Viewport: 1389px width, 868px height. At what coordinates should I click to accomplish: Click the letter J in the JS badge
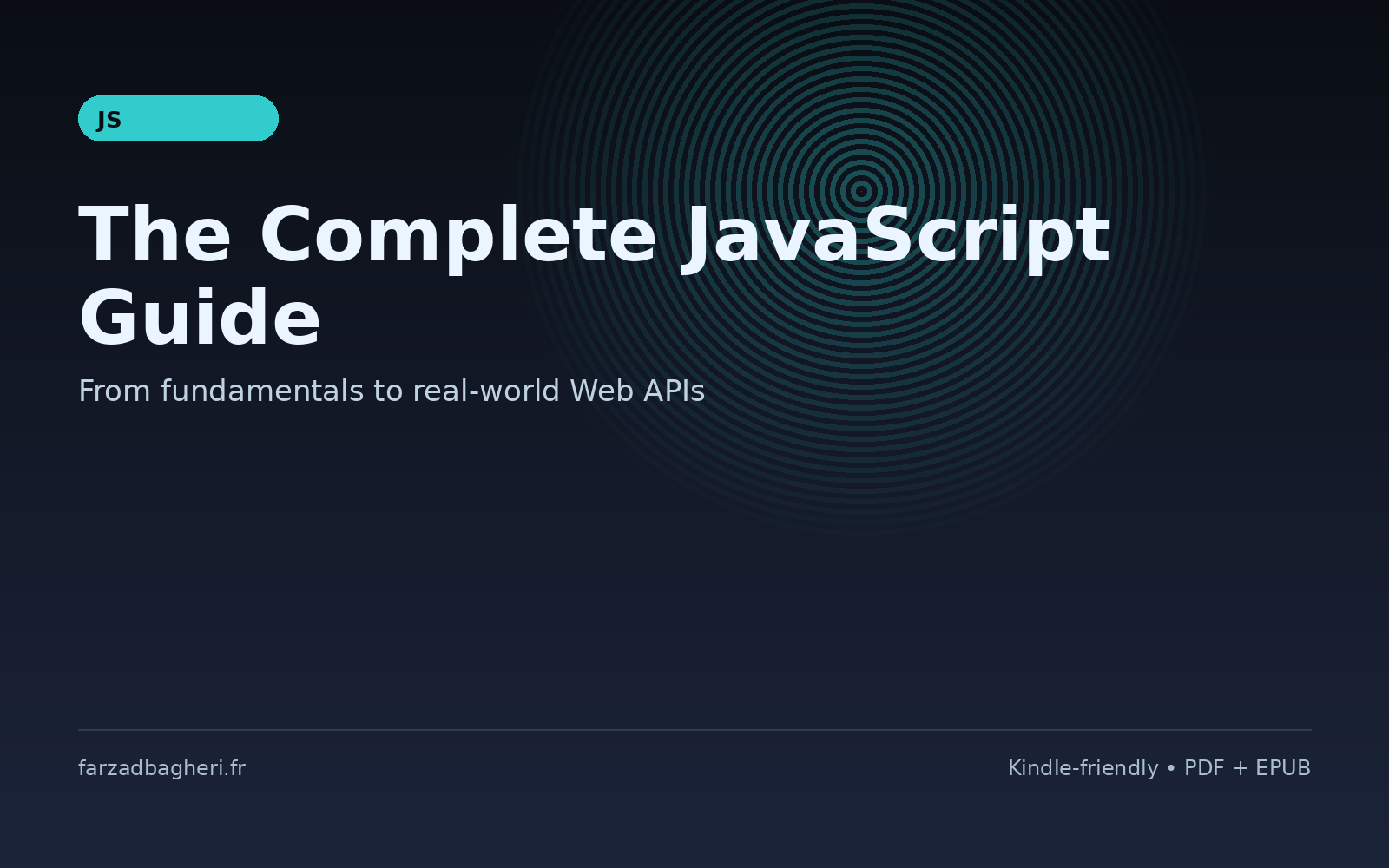(x=102, y=120)
